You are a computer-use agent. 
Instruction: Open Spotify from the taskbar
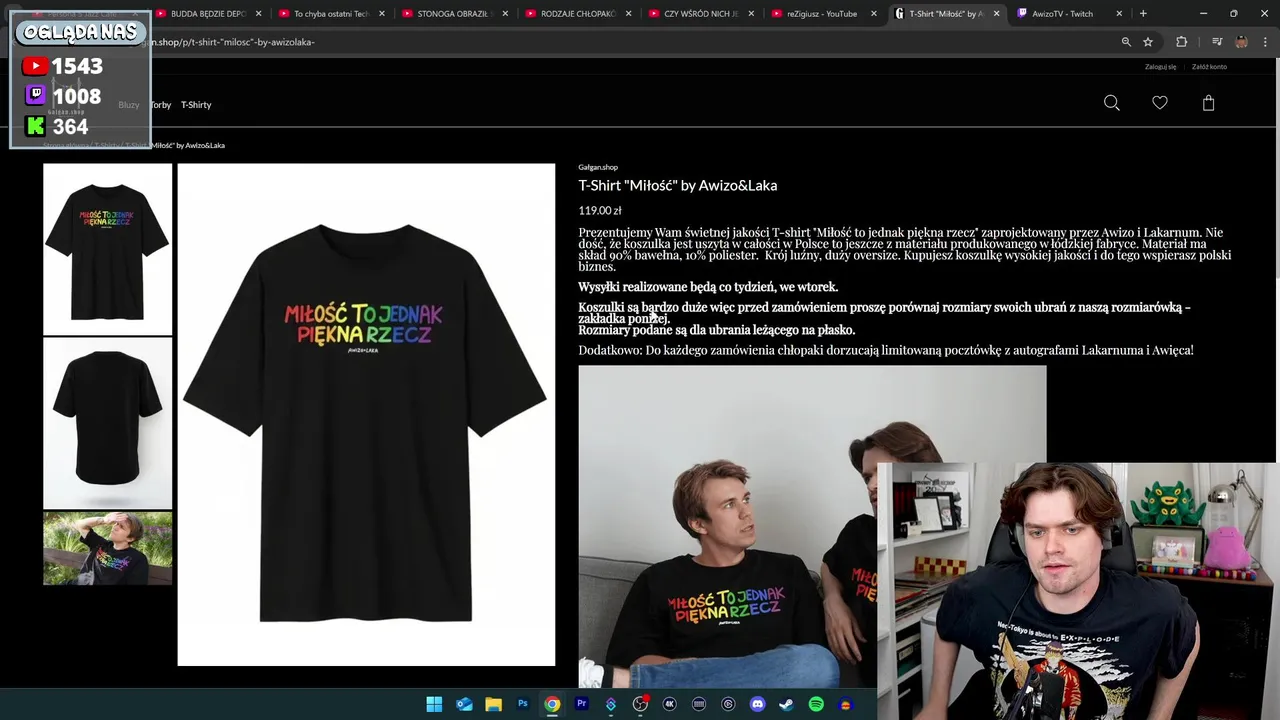pyautogui.click(x=816, y=704)
